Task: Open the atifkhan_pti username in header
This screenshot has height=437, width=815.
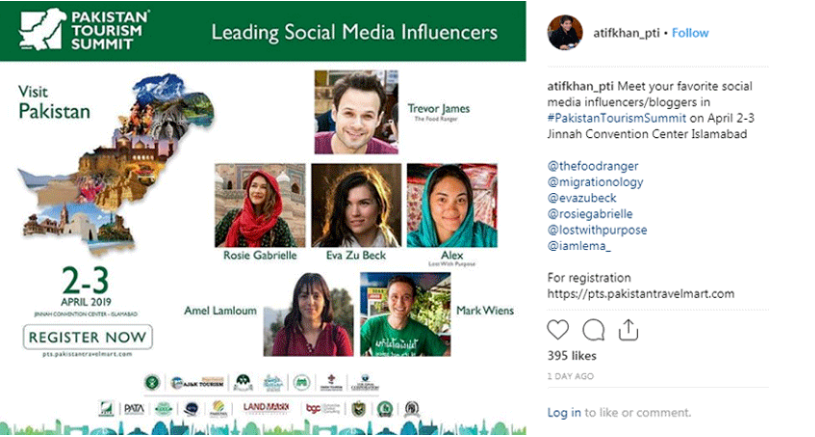Action: coord(626,33)
